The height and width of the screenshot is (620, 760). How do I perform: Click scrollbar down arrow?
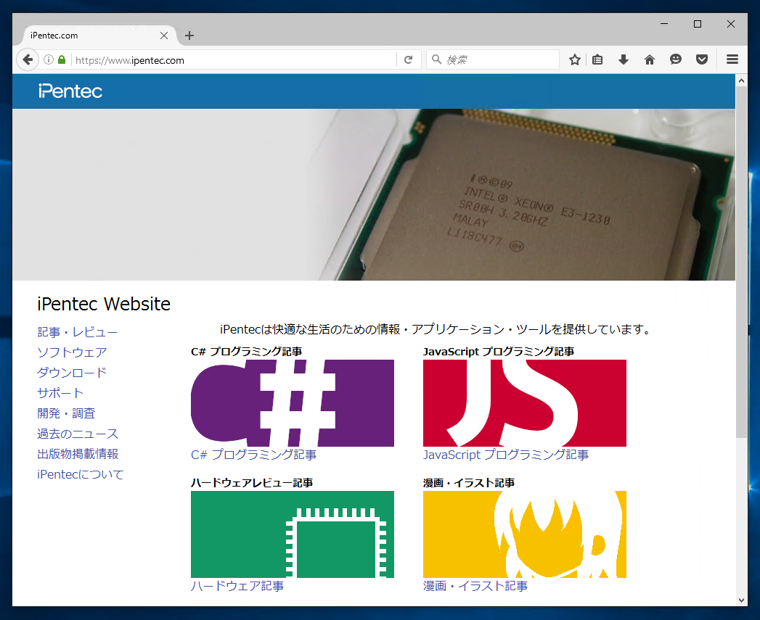pyautogui.click(x=741, y=600)
